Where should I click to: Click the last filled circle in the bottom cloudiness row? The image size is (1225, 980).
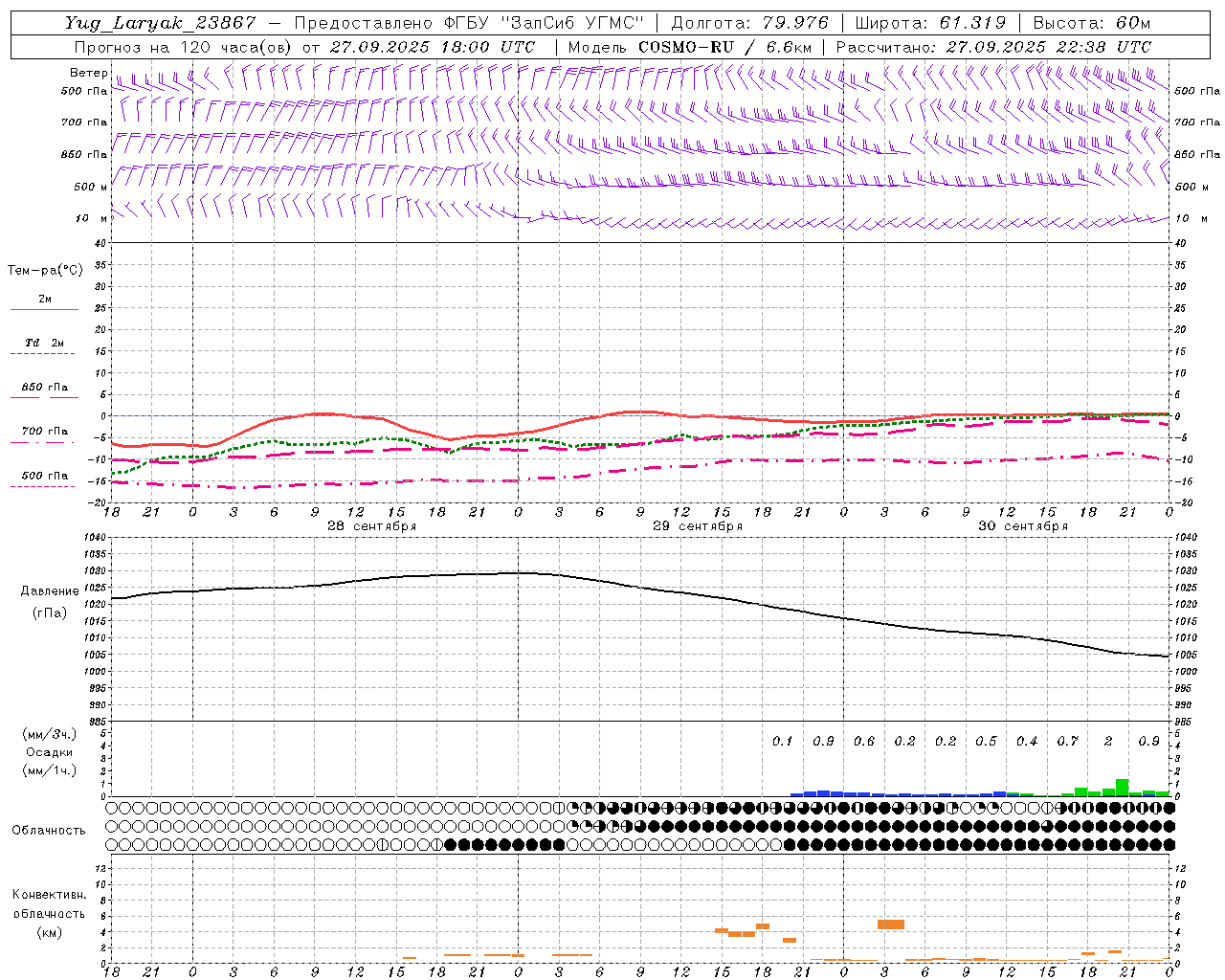point(1169,844)
